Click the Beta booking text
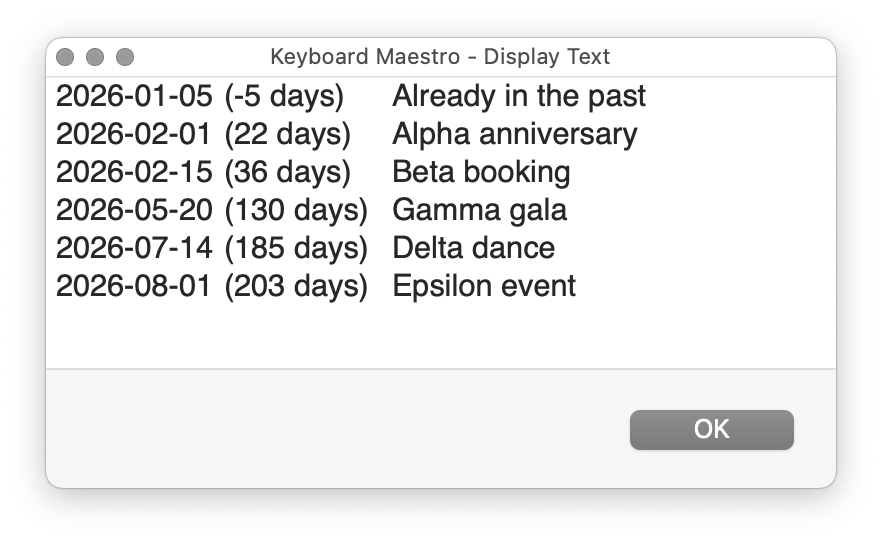 pyautogui.click(x=481, y=173)
